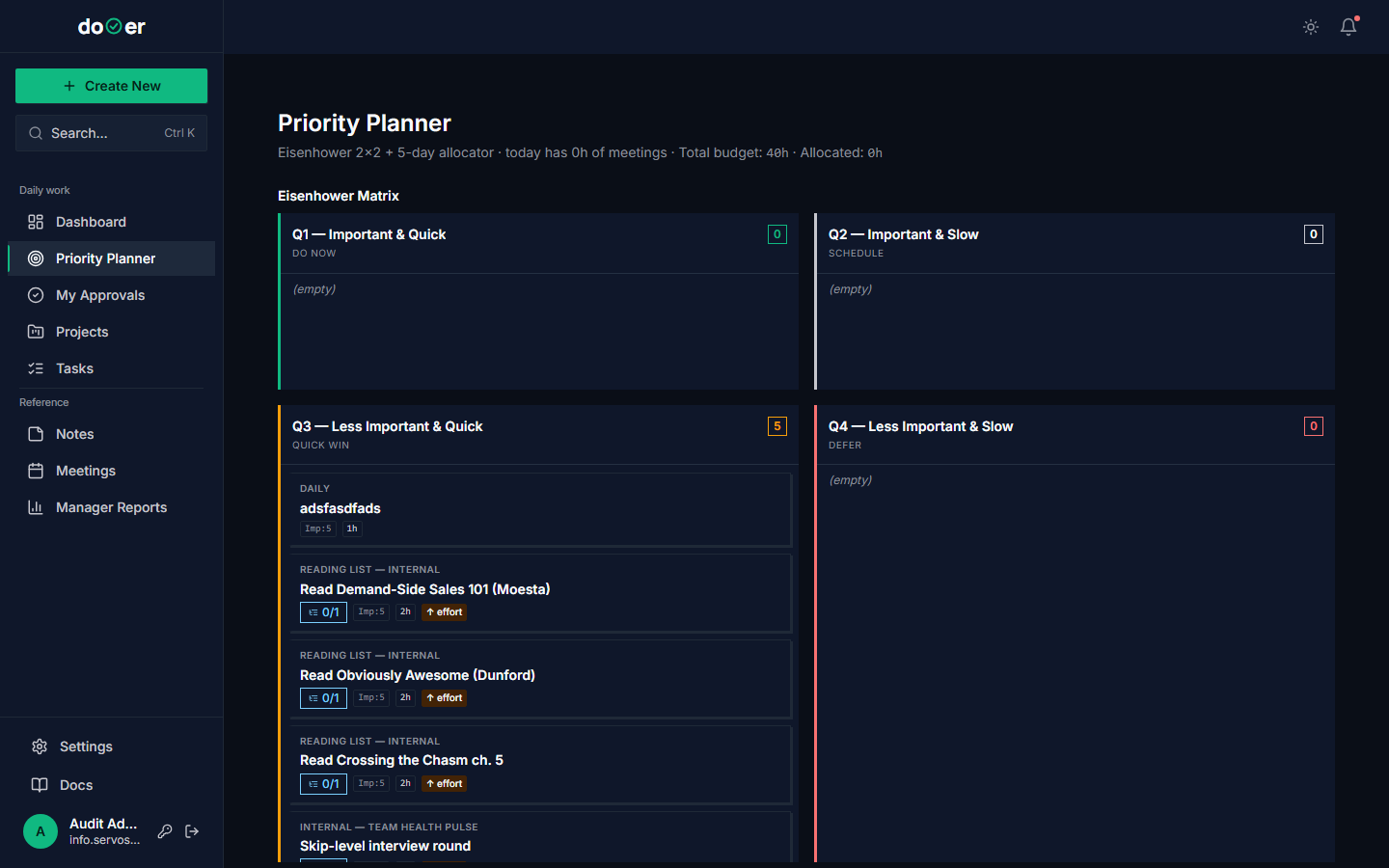Viewport: 1389px width, 868px height.
Task: Click the Projects icon in the sidebar
Action: [x=36, y=332]
